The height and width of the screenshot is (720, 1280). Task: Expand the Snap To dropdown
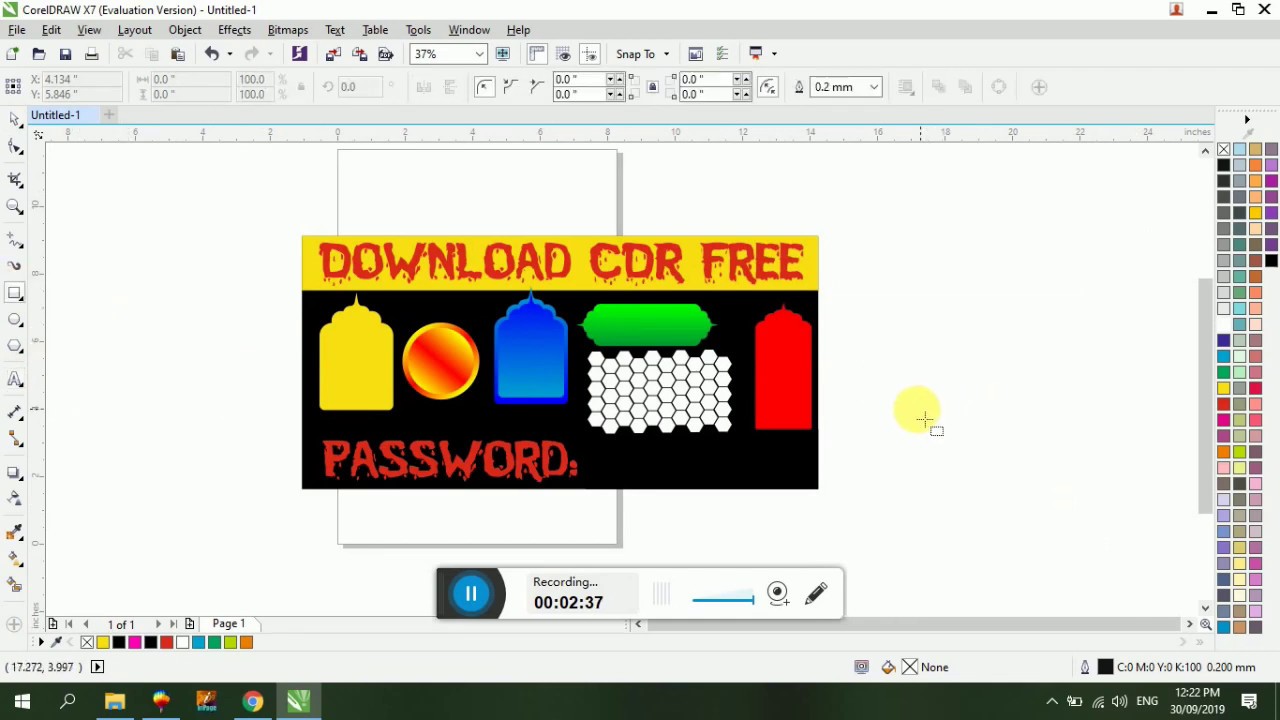[x=666, y=54]
